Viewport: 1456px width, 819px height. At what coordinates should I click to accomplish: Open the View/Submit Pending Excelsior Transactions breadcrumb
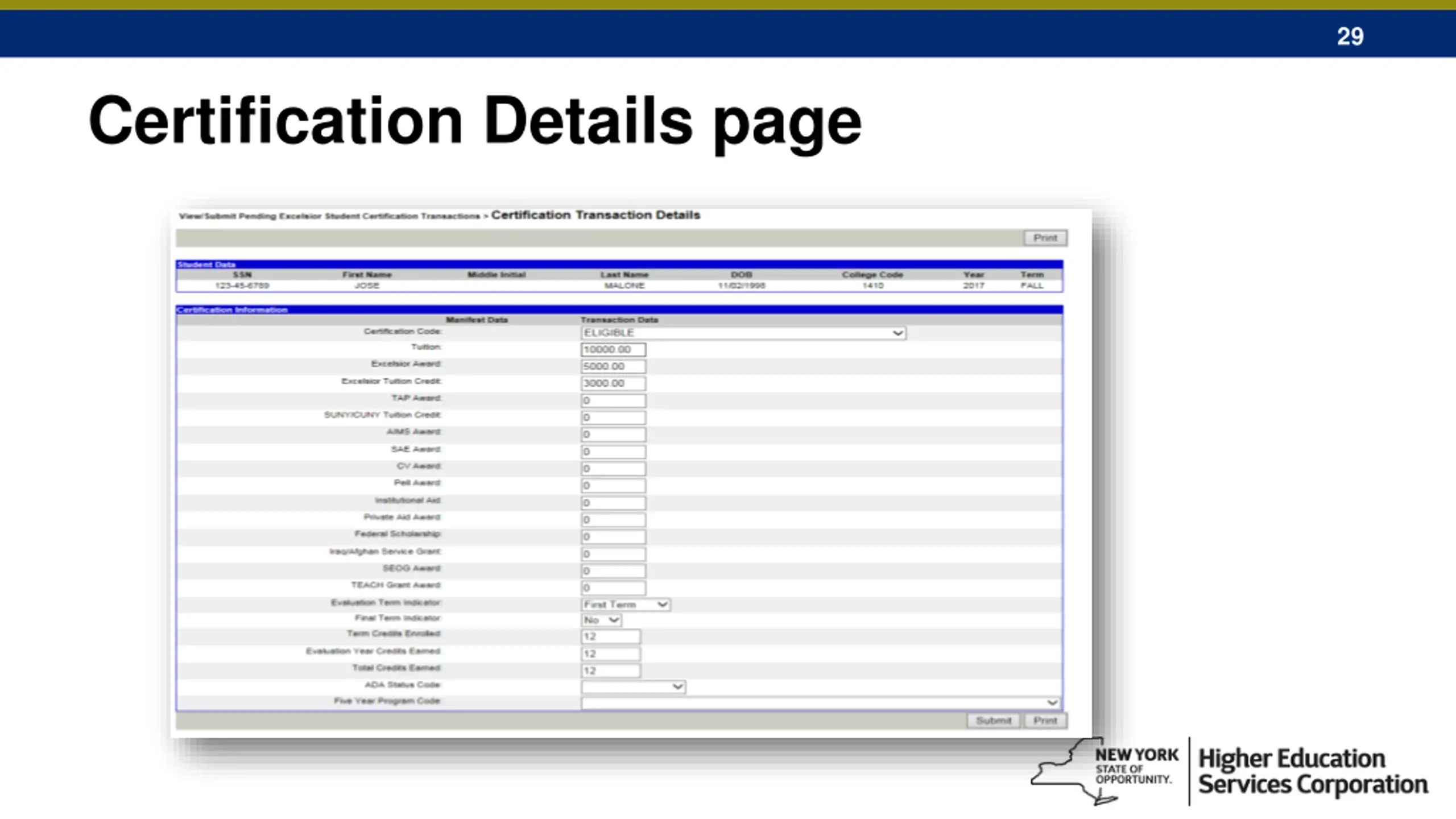point(329,216)
